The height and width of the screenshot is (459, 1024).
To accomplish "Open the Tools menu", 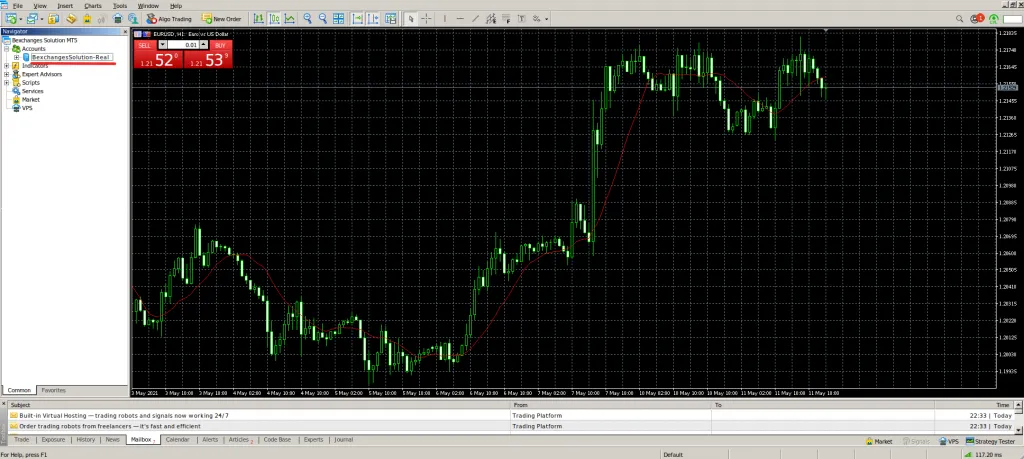I will point(120,5).
